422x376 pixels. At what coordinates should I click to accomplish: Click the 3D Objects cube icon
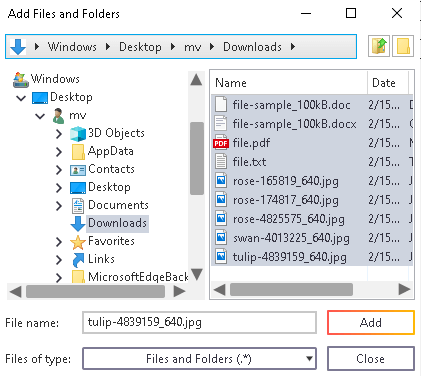(78, 133)
